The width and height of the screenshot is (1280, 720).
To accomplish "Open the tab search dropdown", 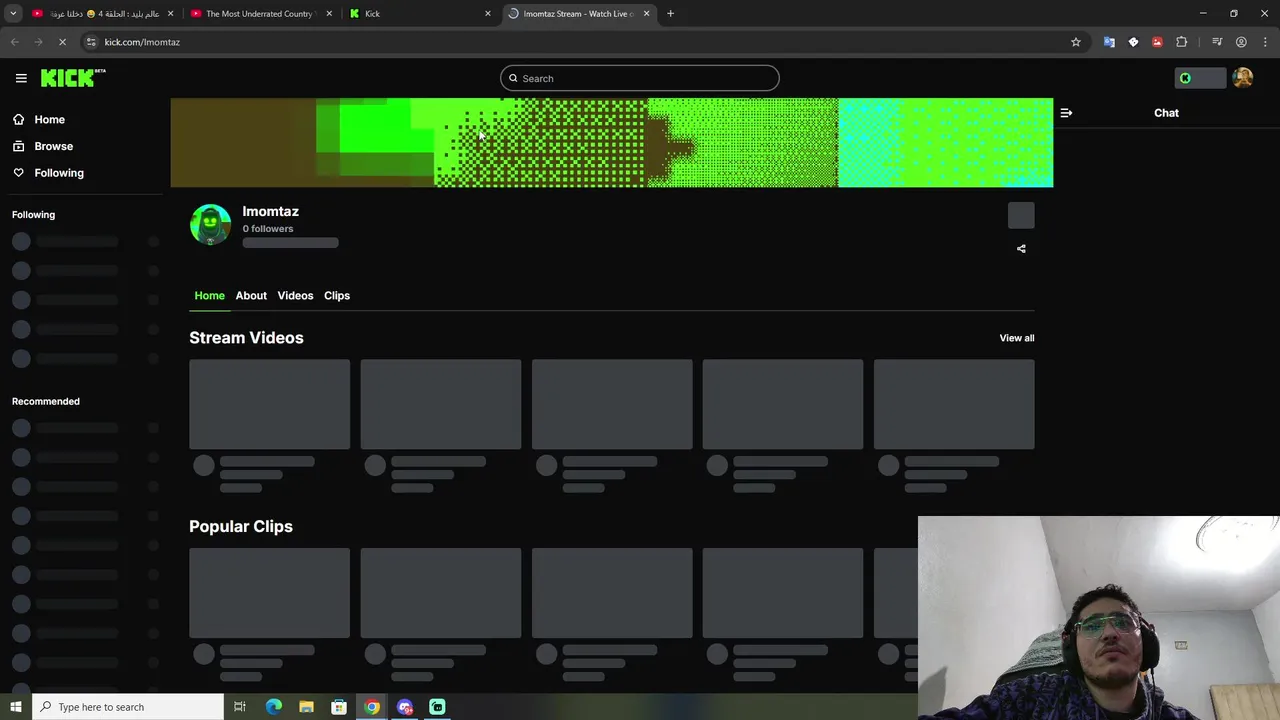I will (13, 14).
